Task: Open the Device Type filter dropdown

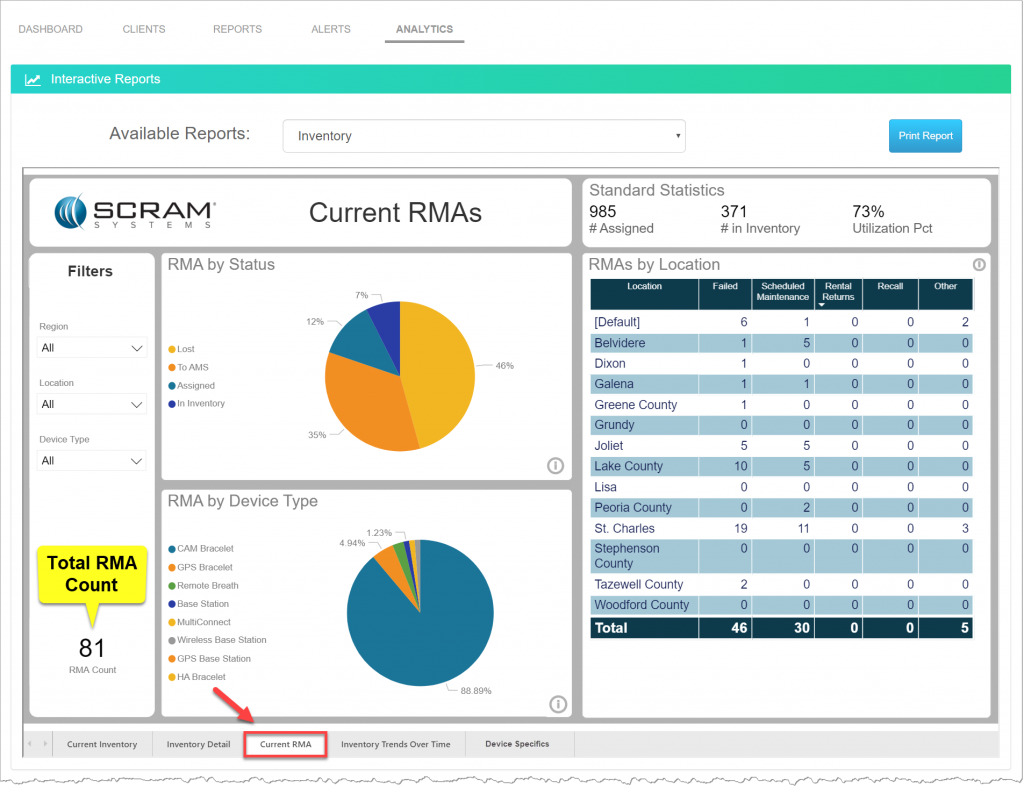Action: tap(91, 461)
